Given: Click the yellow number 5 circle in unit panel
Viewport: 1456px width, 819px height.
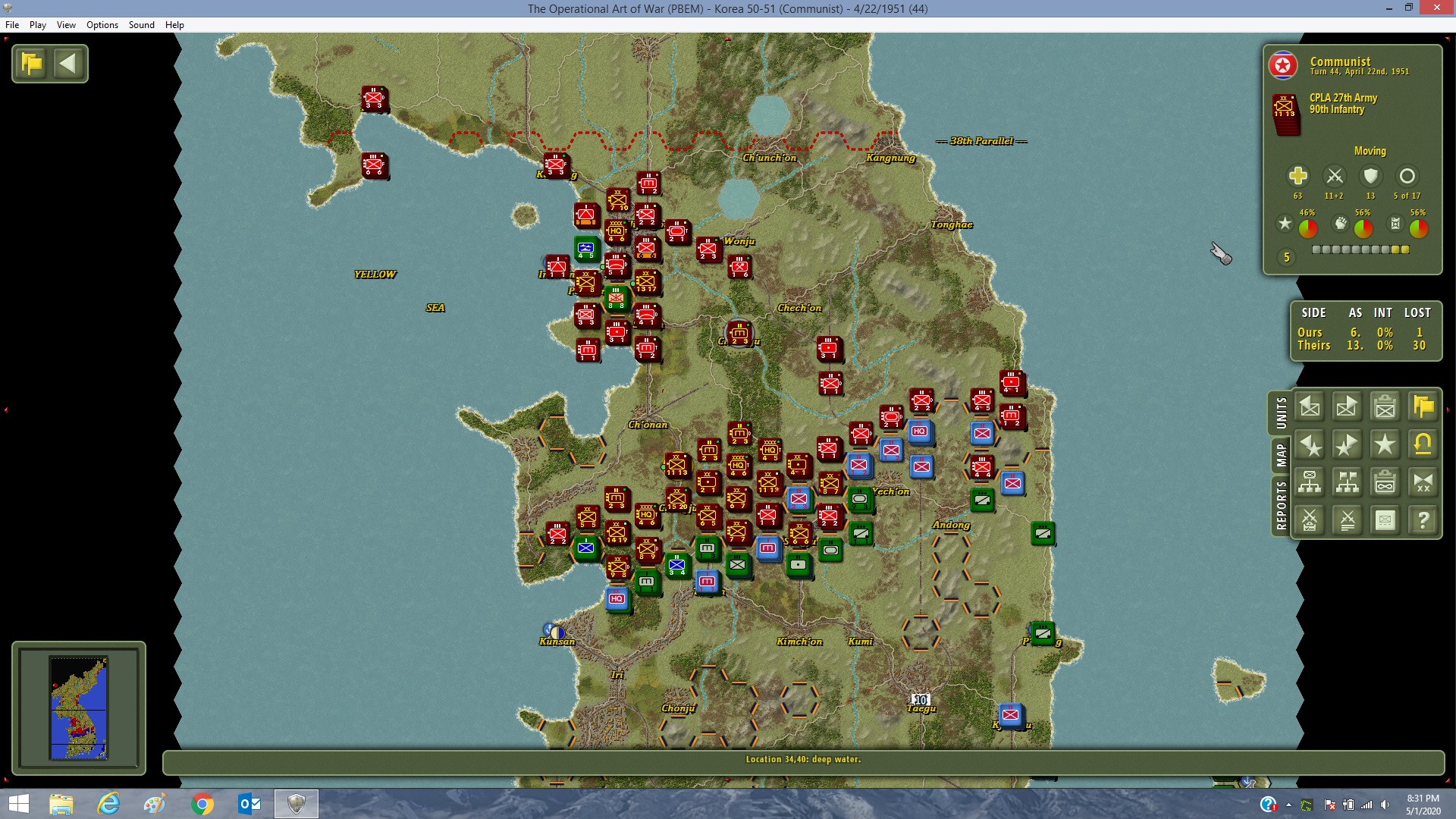Looking at the screenshot, I should tap(1286, 257).
